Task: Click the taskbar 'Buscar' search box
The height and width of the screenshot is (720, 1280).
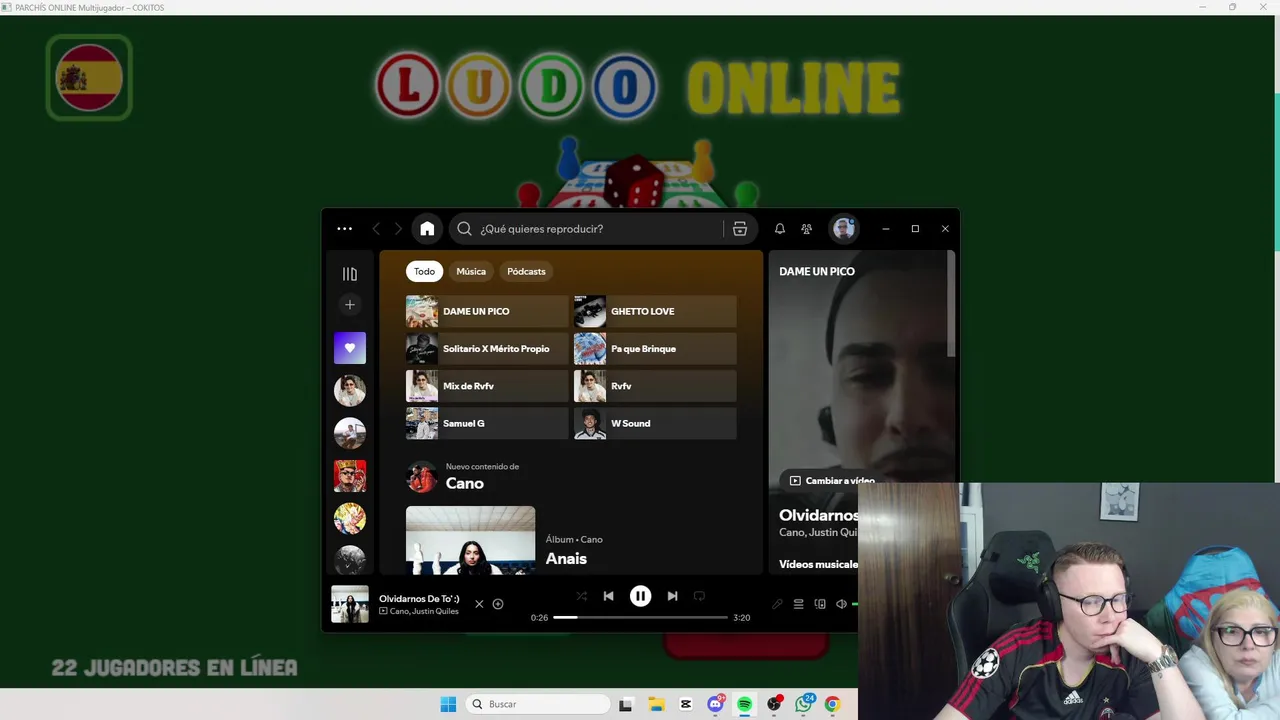Action: coord(539,704)
